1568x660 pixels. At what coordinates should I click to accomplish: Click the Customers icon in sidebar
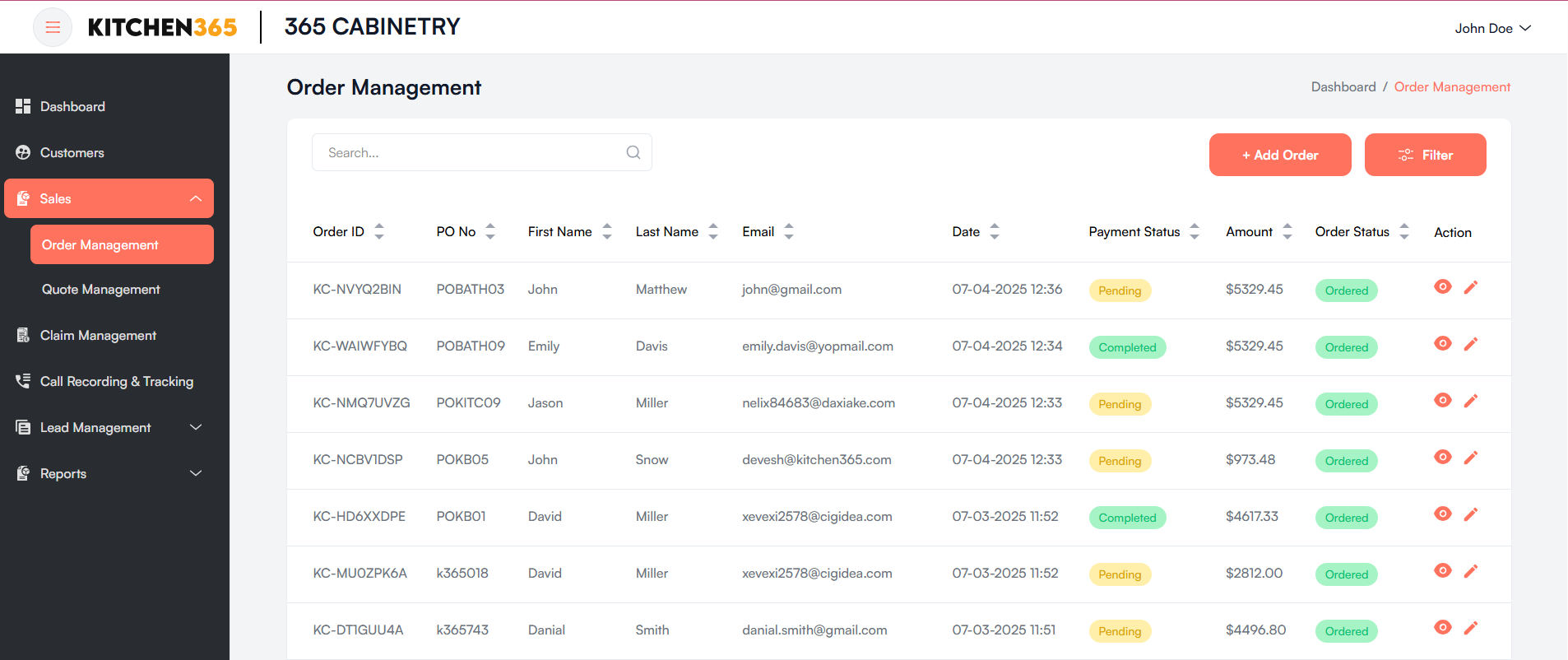pyautogui.click(x=23, y=152)
